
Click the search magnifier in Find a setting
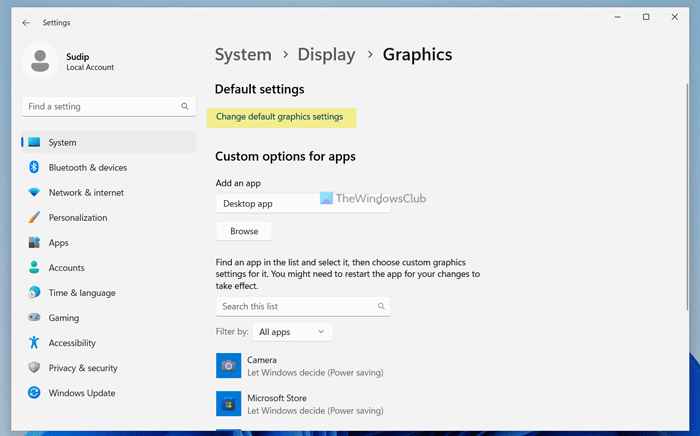184,106
